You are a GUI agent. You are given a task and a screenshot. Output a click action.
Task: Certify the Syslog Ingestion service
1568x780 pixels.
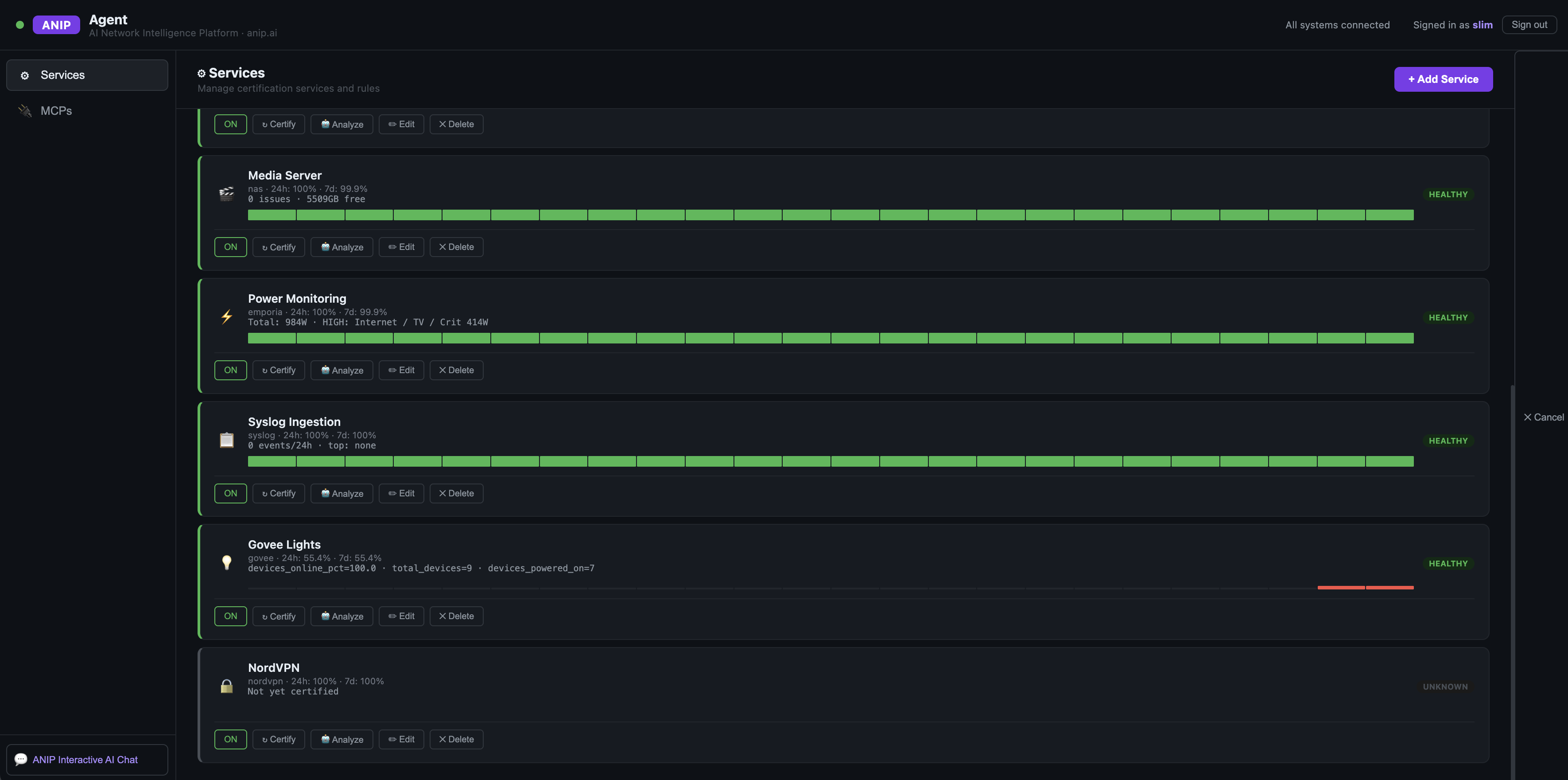coord(279,493)
